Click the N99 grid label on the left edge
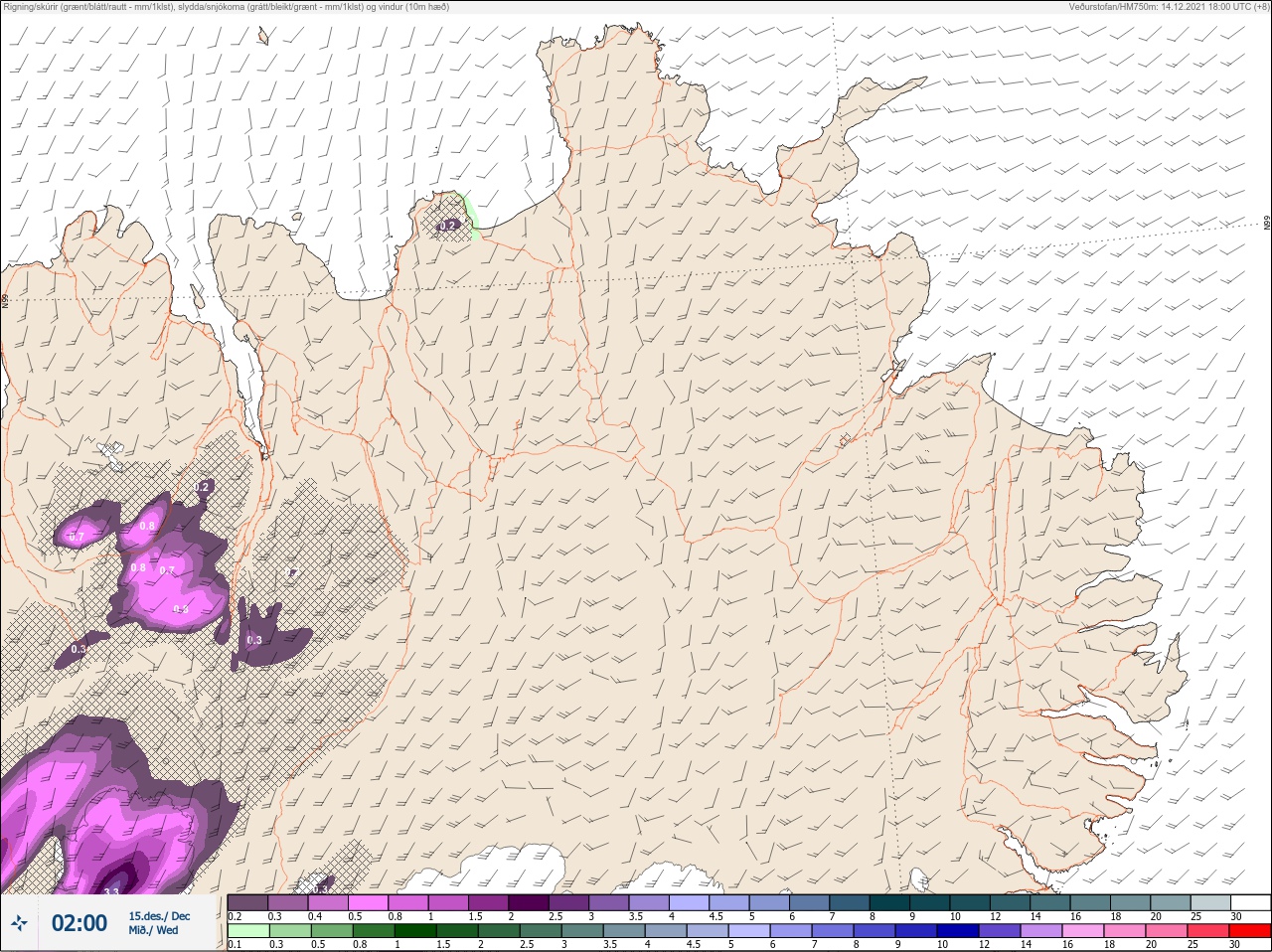The width and height of the screenshot is (1272, 952). [x=5, y=299]
